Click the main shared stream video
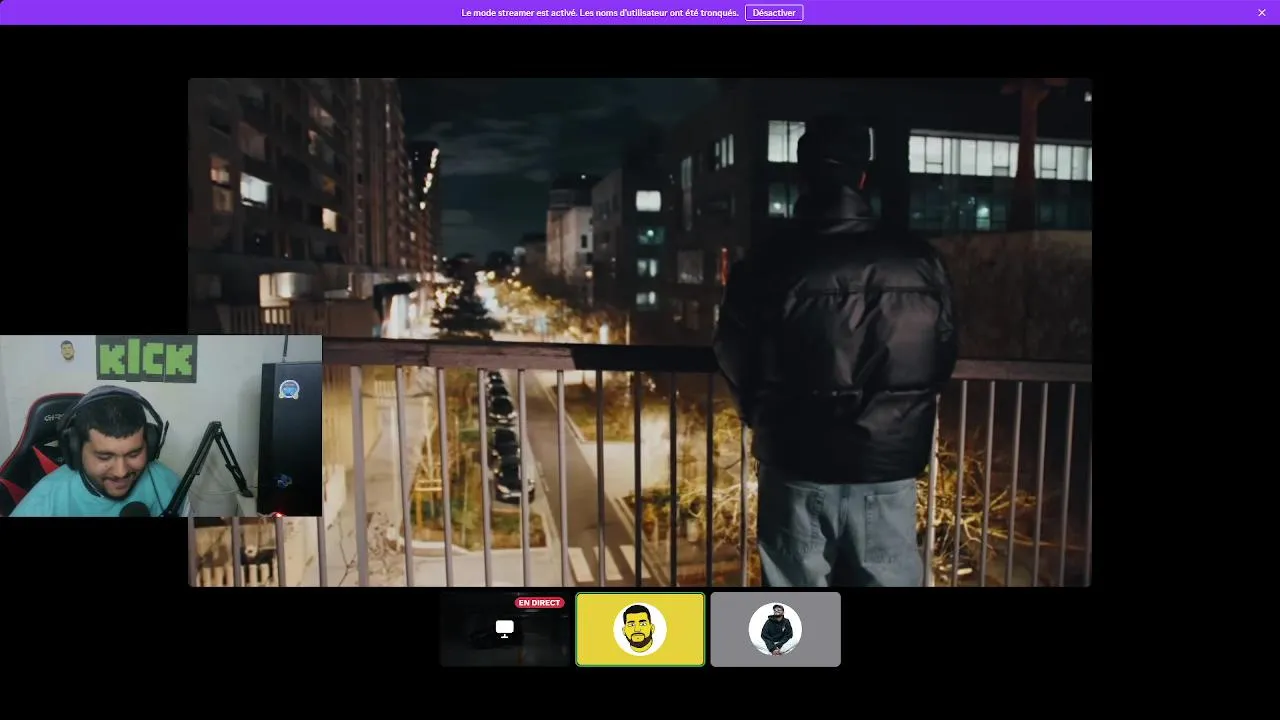Viewport: 1280px width, 720px height. (640, 332)
